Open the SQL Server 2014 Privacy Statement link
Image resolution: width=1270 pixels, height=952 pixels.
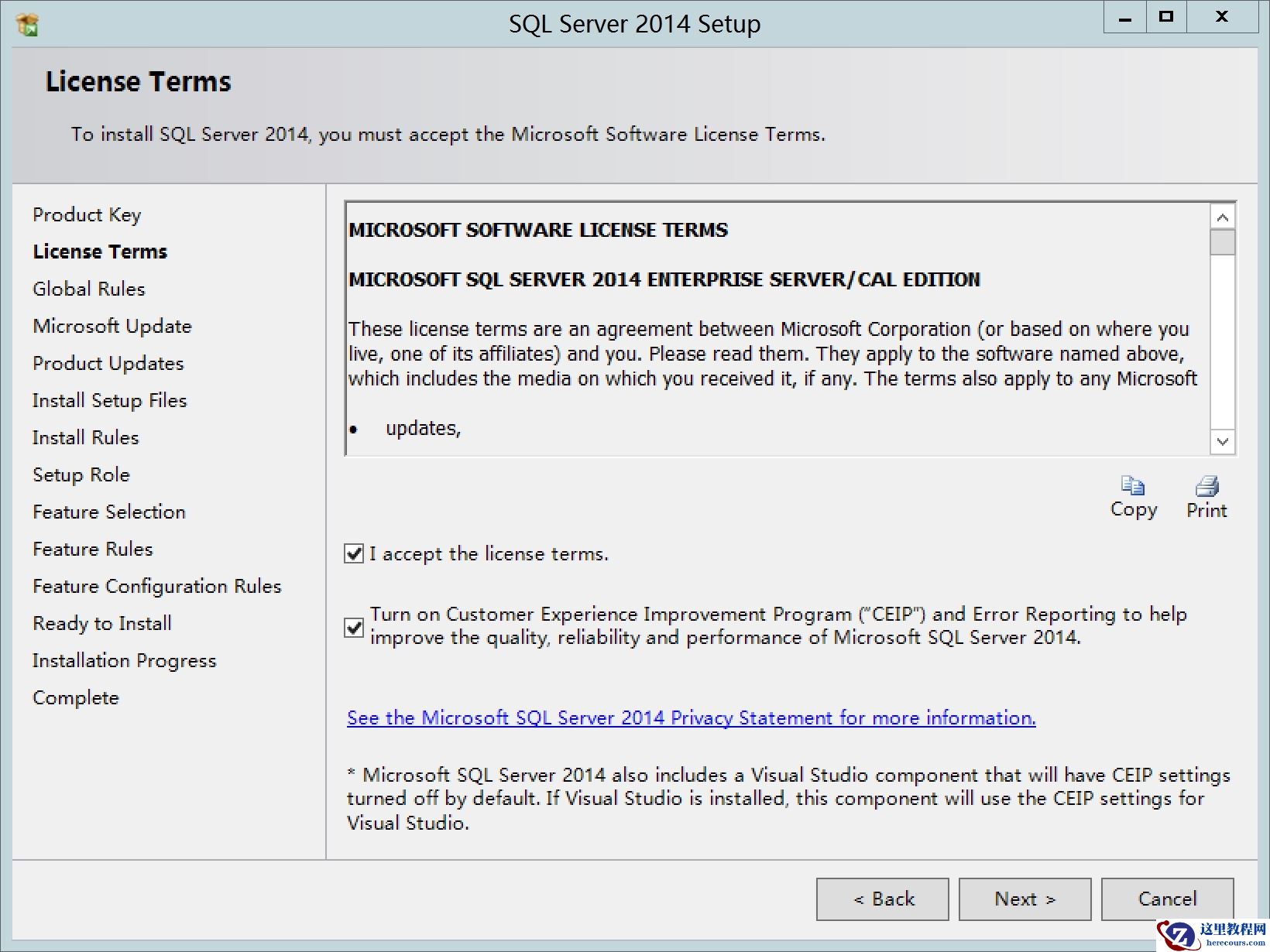691,717
